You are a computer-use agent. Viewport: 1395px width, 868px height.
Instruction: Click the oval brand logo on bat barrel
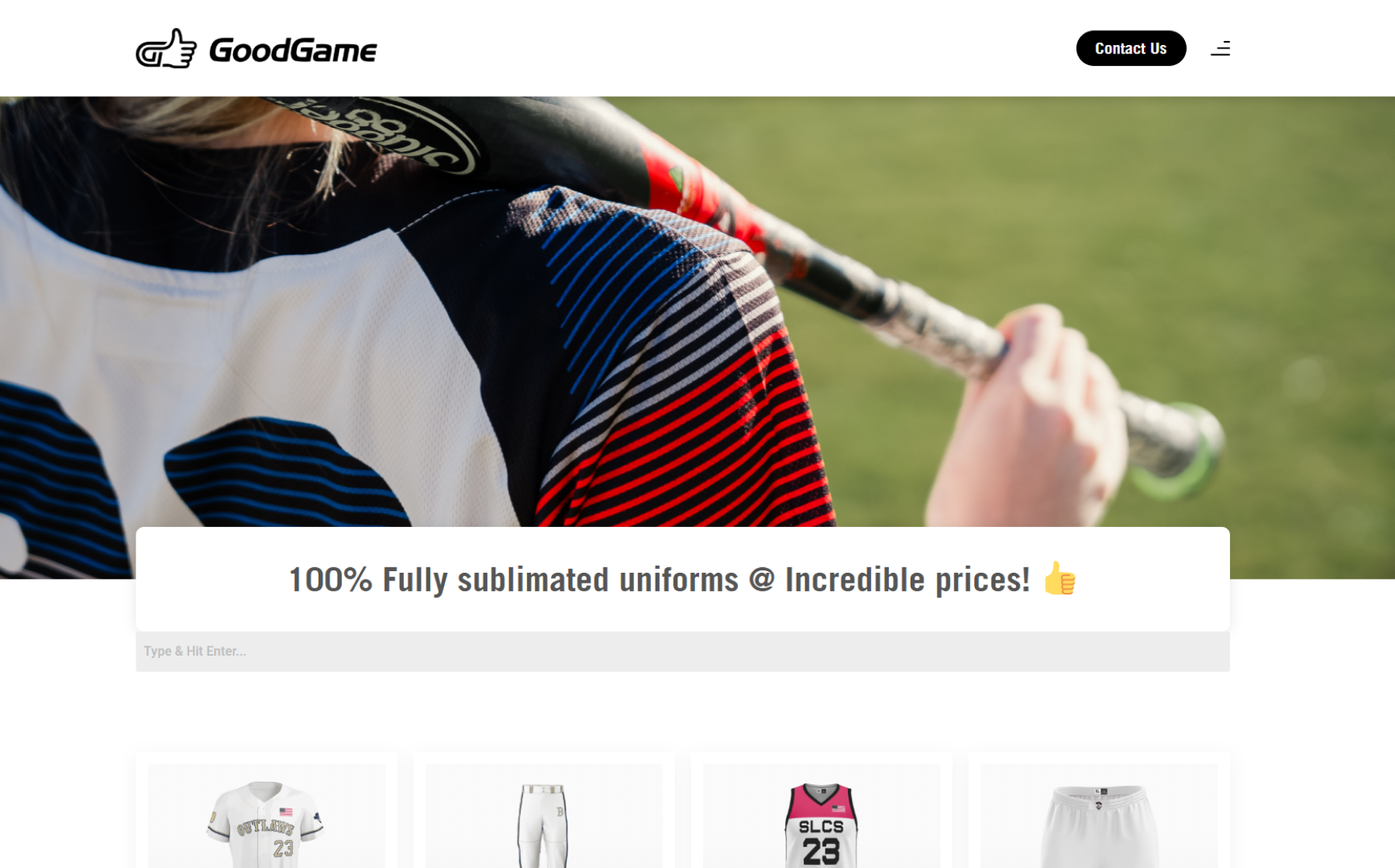click(380, 132)
